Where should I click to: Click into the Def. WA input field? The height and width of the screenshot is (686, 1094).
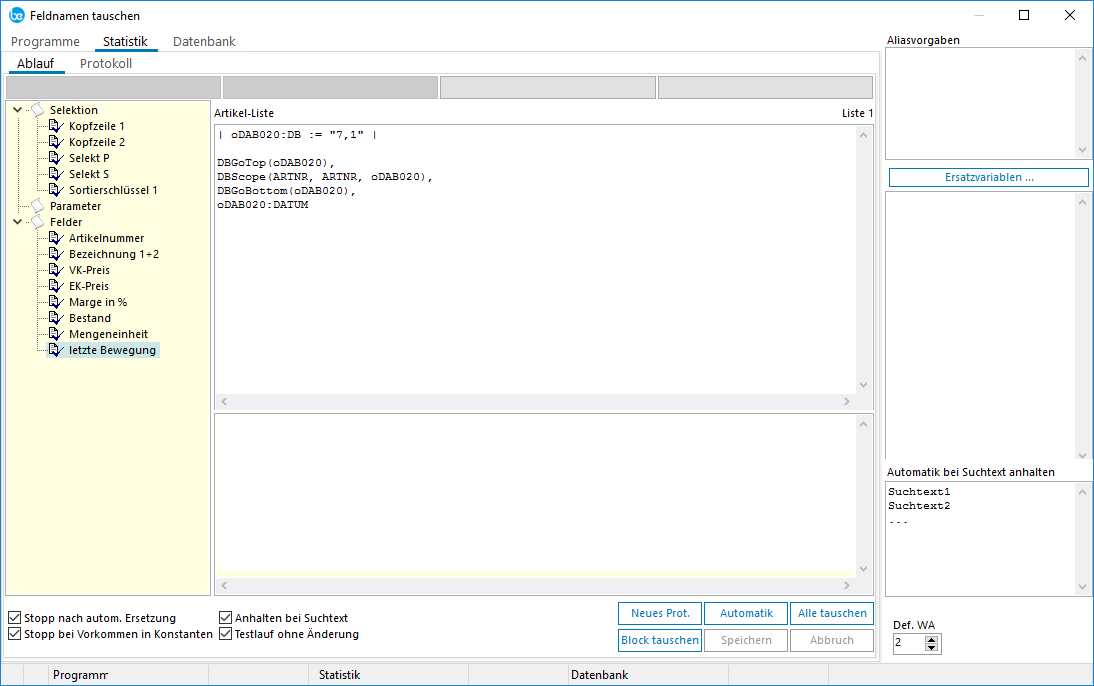point(908,643)
